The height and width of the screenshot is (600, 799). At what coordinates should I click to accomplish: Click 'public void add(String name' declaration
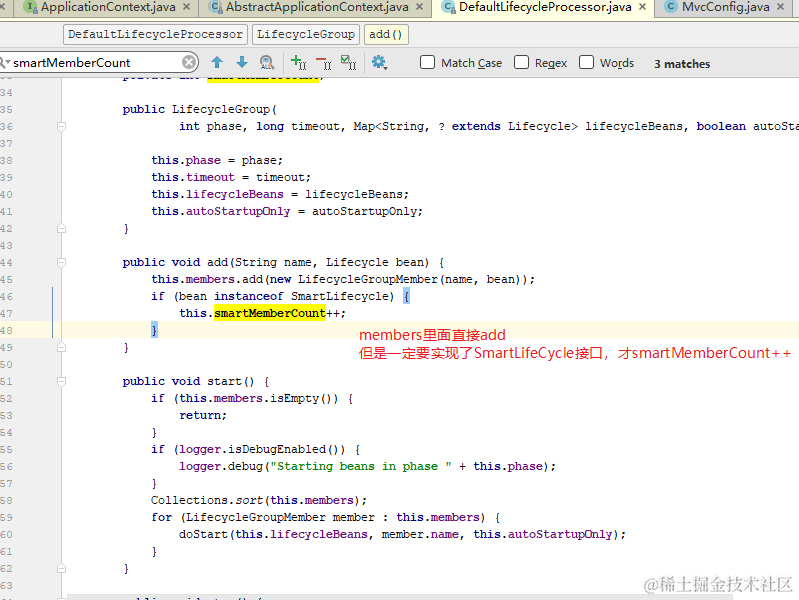click(283, 263)
